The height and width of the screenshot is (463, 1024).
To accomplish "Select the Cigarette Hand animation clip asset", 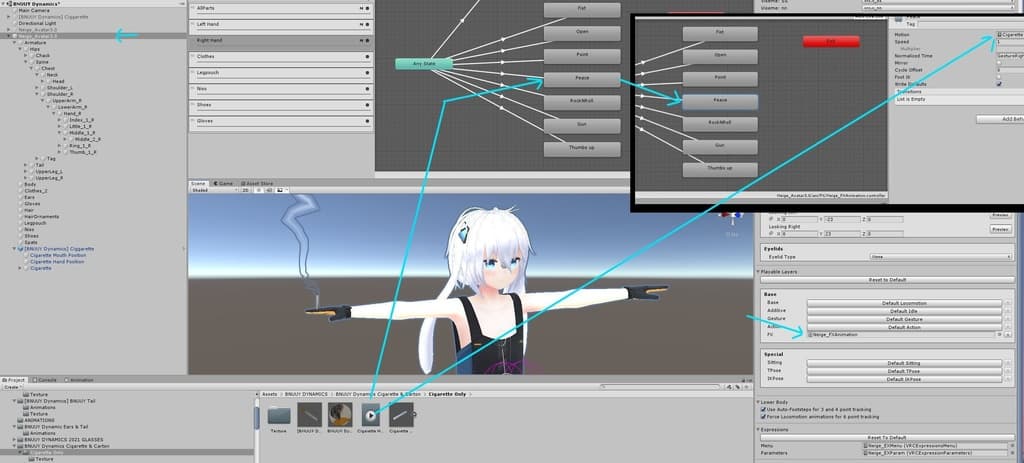I will [370, 415].
